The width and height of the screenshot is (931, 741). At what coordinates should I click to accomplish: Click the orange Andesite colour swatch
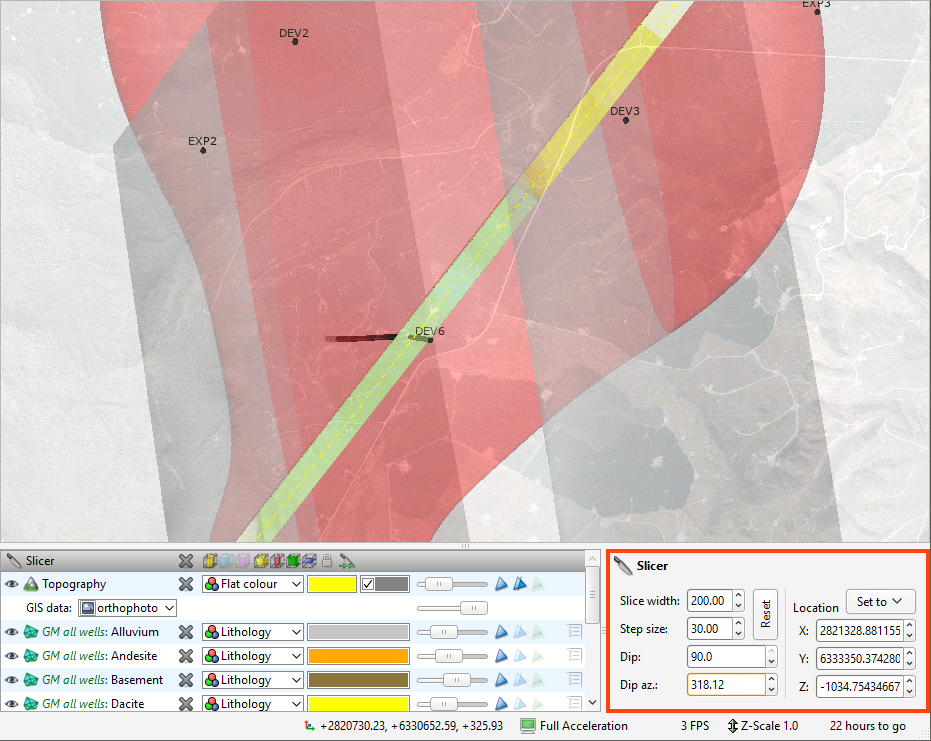point(358,656)
